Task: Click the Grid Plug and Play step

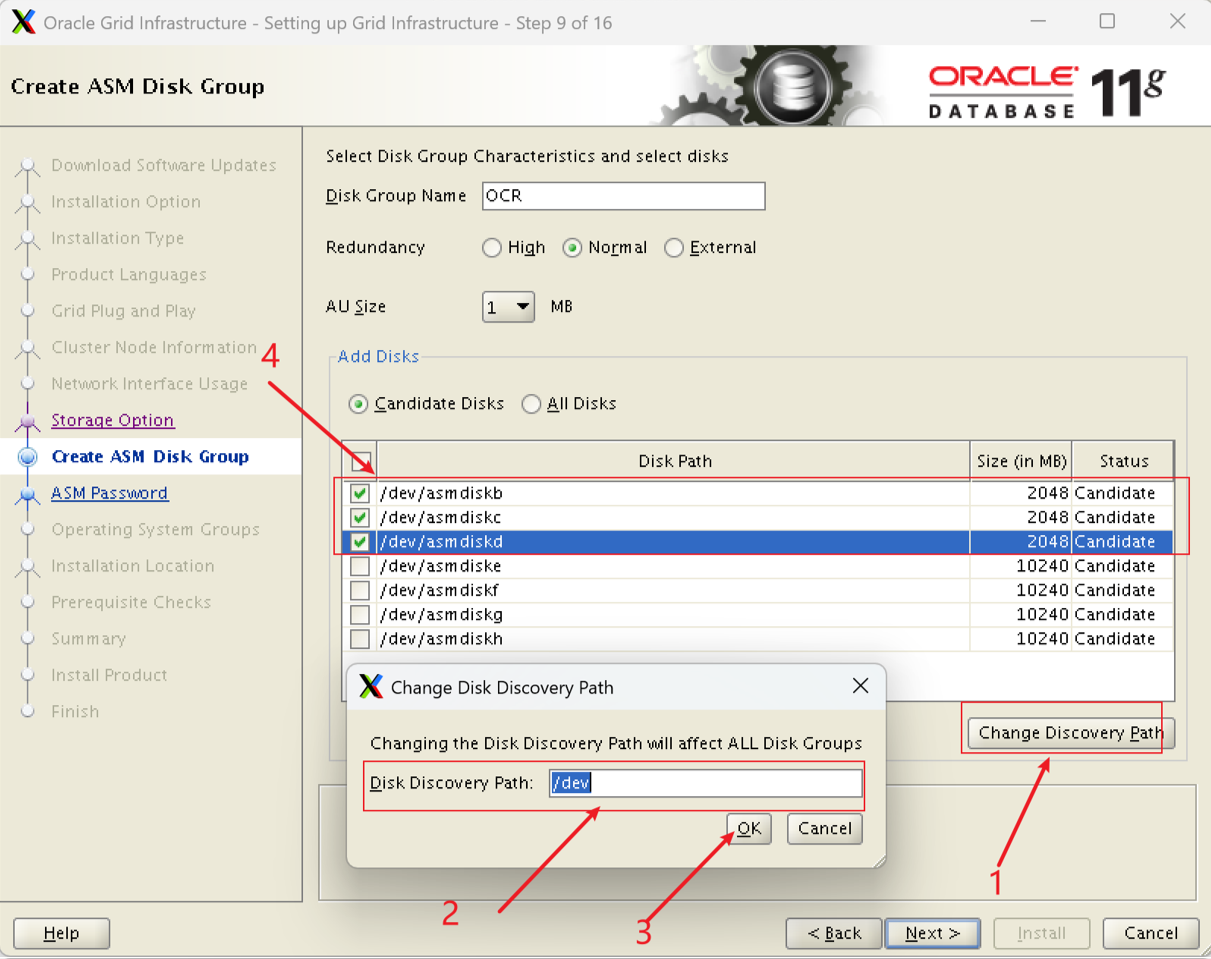Action: click(x=124, y=311)
